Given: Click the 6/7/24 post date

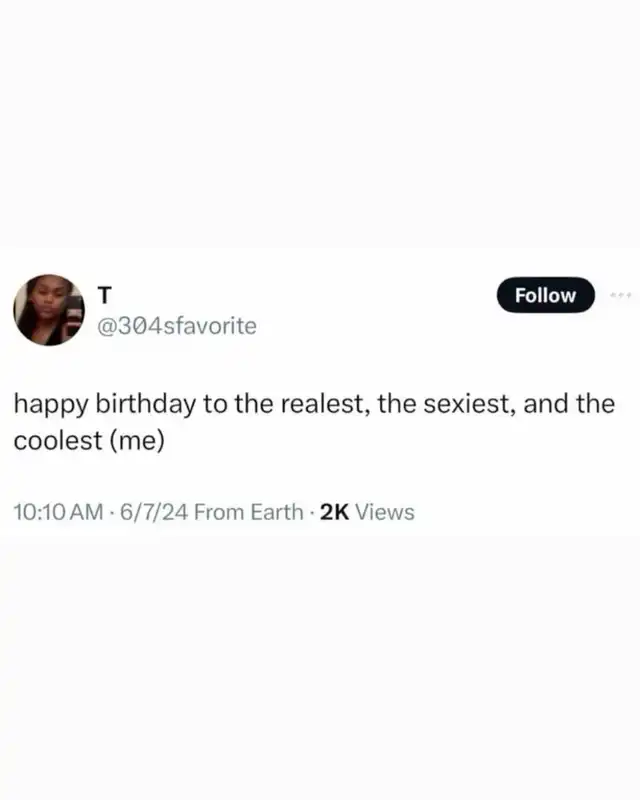Looking at the screenshot, I should click(154, 512).
